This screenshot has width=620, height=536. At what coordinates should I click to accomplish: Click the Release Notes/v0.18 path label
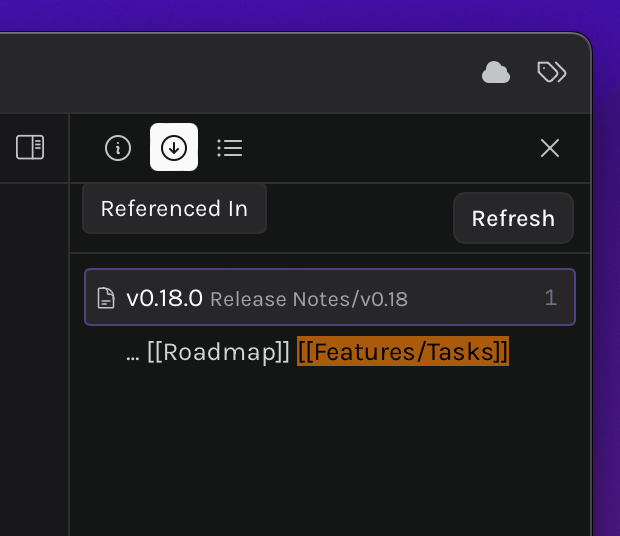click(x=309, y=299)
